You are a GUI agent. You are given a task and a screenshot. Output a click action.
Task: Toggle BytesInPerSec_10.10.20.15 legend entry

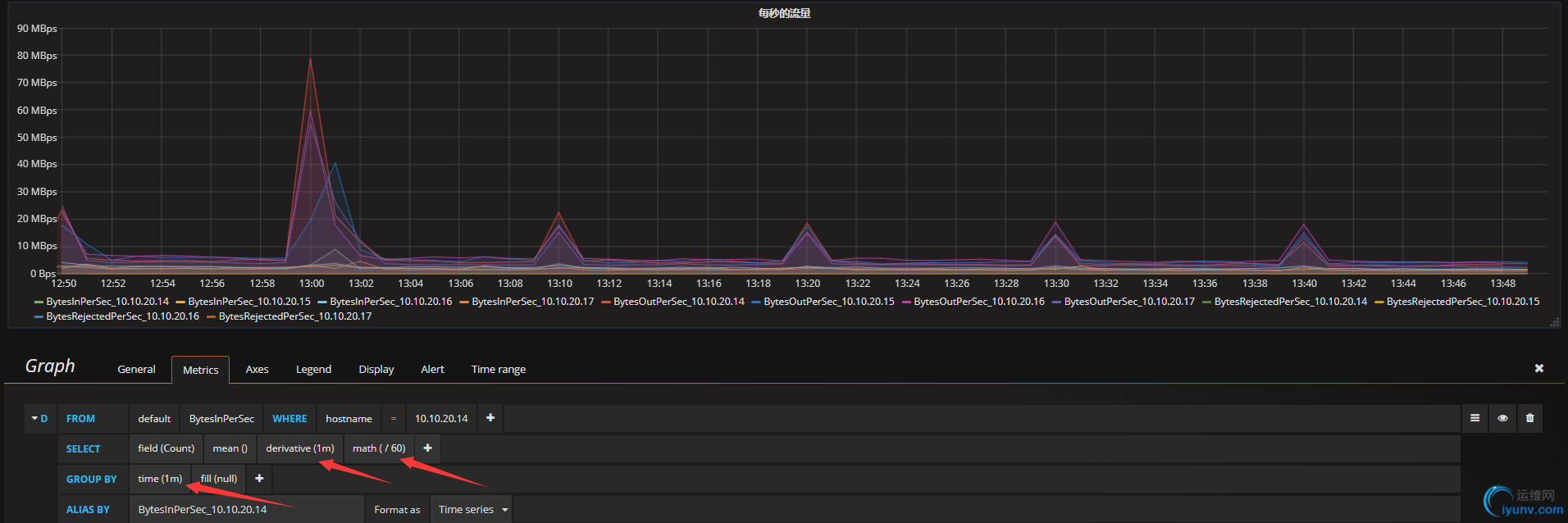(x=248, y=302)
